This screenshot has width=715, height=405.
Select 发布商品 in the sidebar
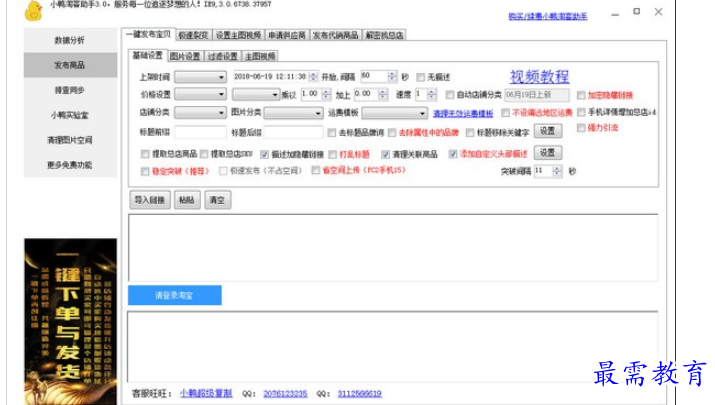[x=70, y=65]
